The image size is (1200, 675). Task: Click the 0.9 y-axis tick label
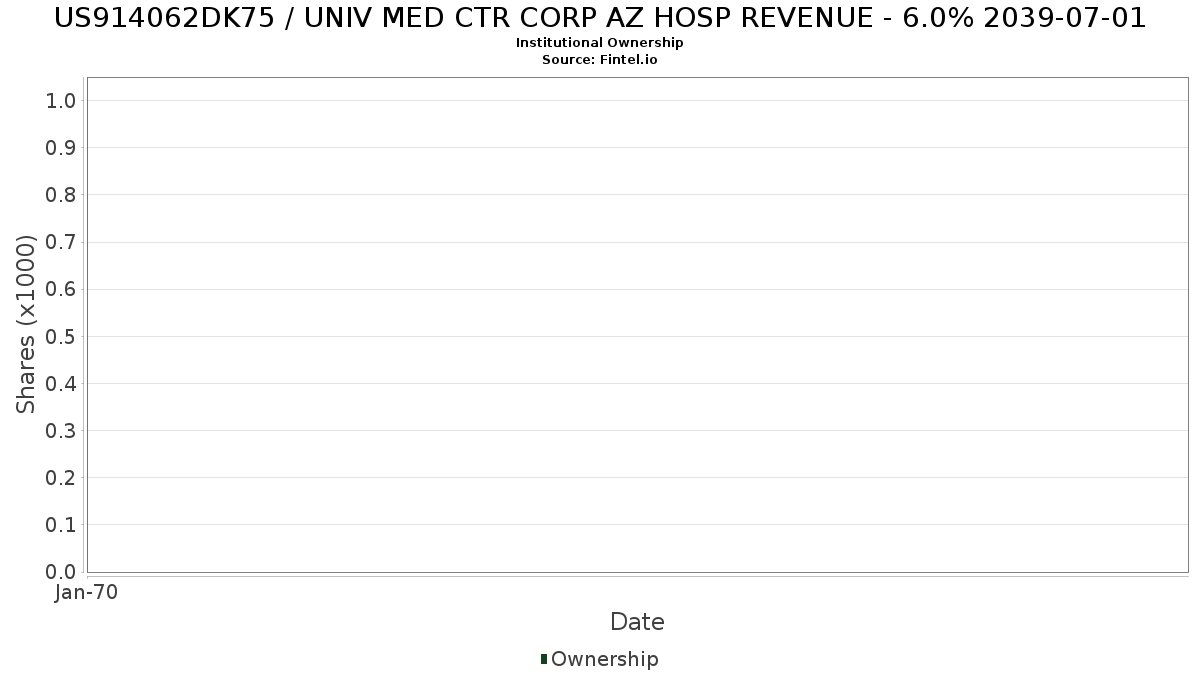(x=61, y=148)
